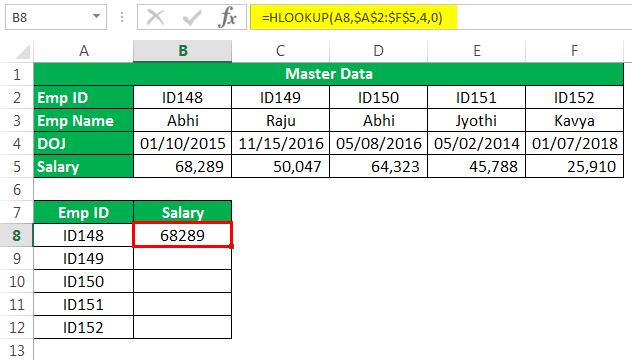Select row 2 header
Screen dimensions: 632x360
[17, 97]
